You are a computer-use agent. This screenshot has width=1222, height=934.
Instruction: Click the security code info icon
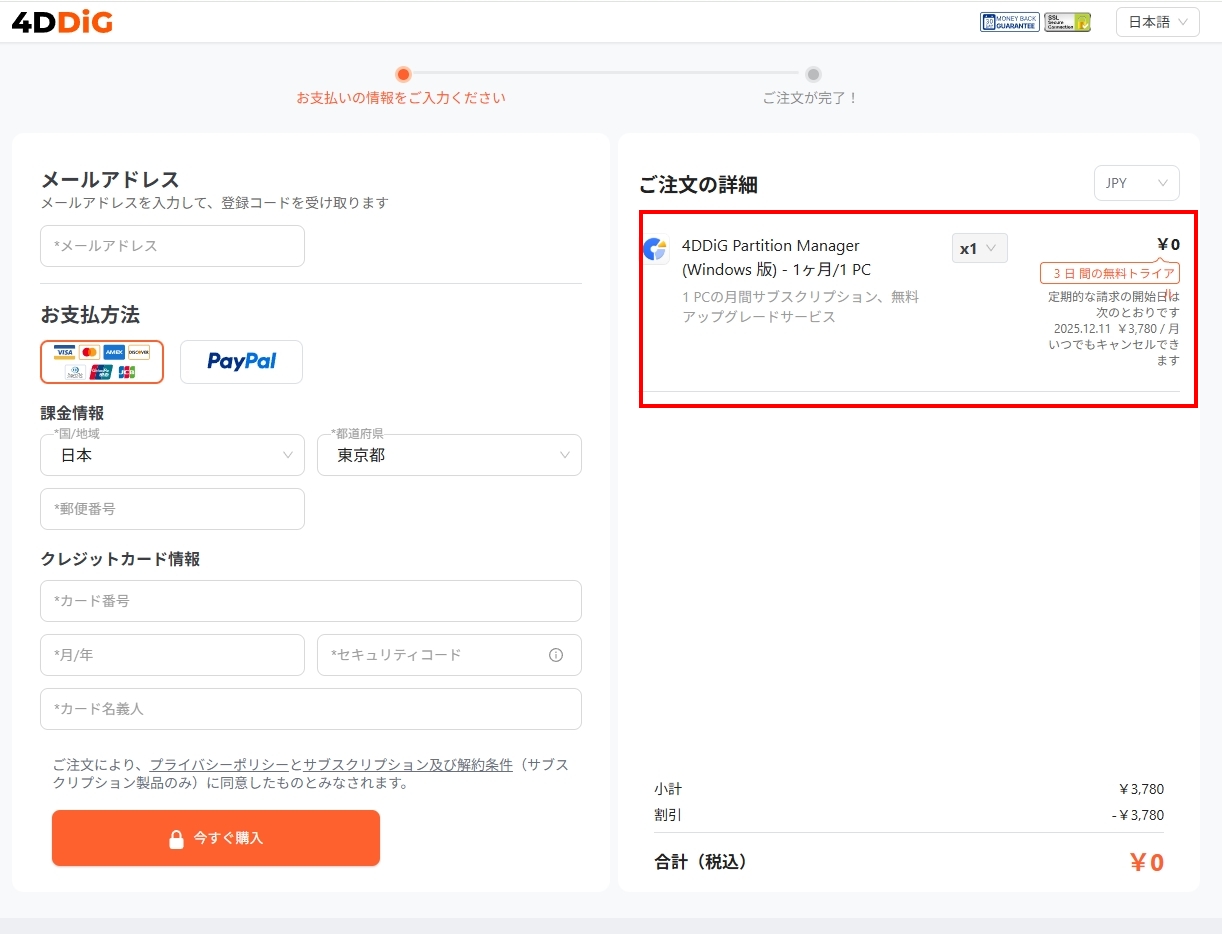click(556, 655)
